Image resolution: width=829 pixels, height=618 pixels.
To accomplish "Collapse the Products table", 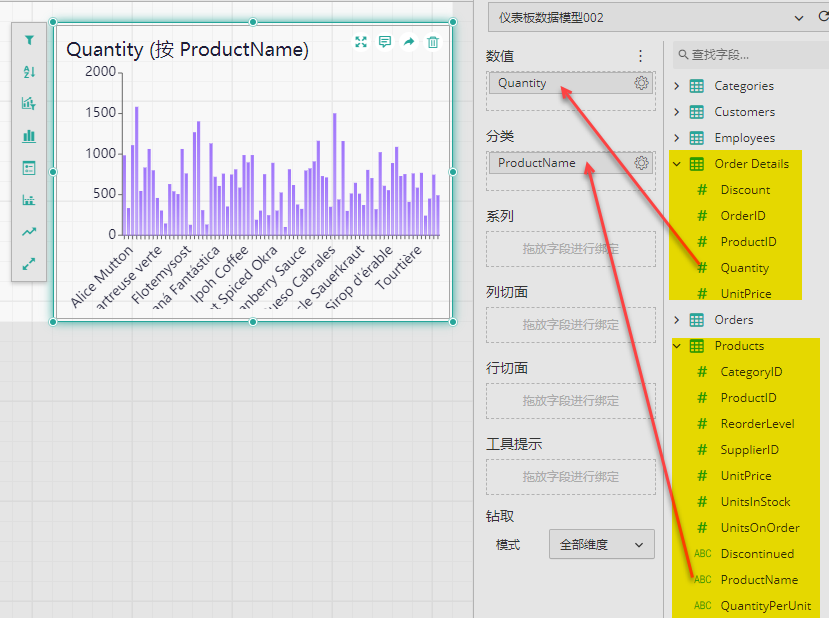I will pos(677,346).
